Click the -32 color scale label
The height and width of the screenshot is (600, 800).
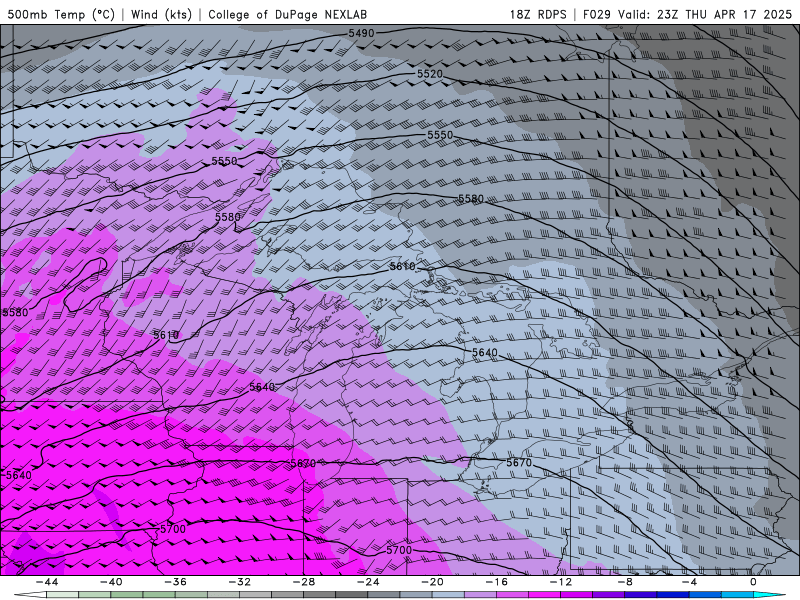[x=239, y=582]
